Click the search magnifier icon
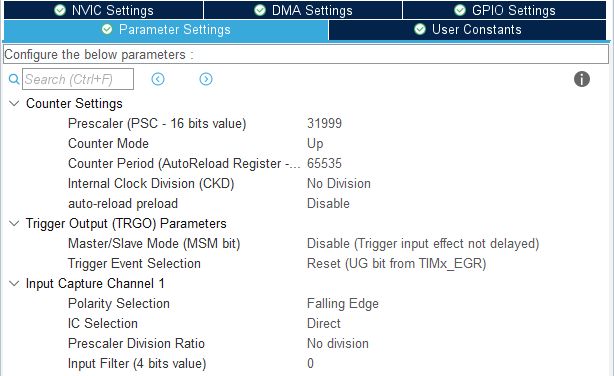Image resolution: width=614 pixels, height=376 pixels. (x=14, y=80)
